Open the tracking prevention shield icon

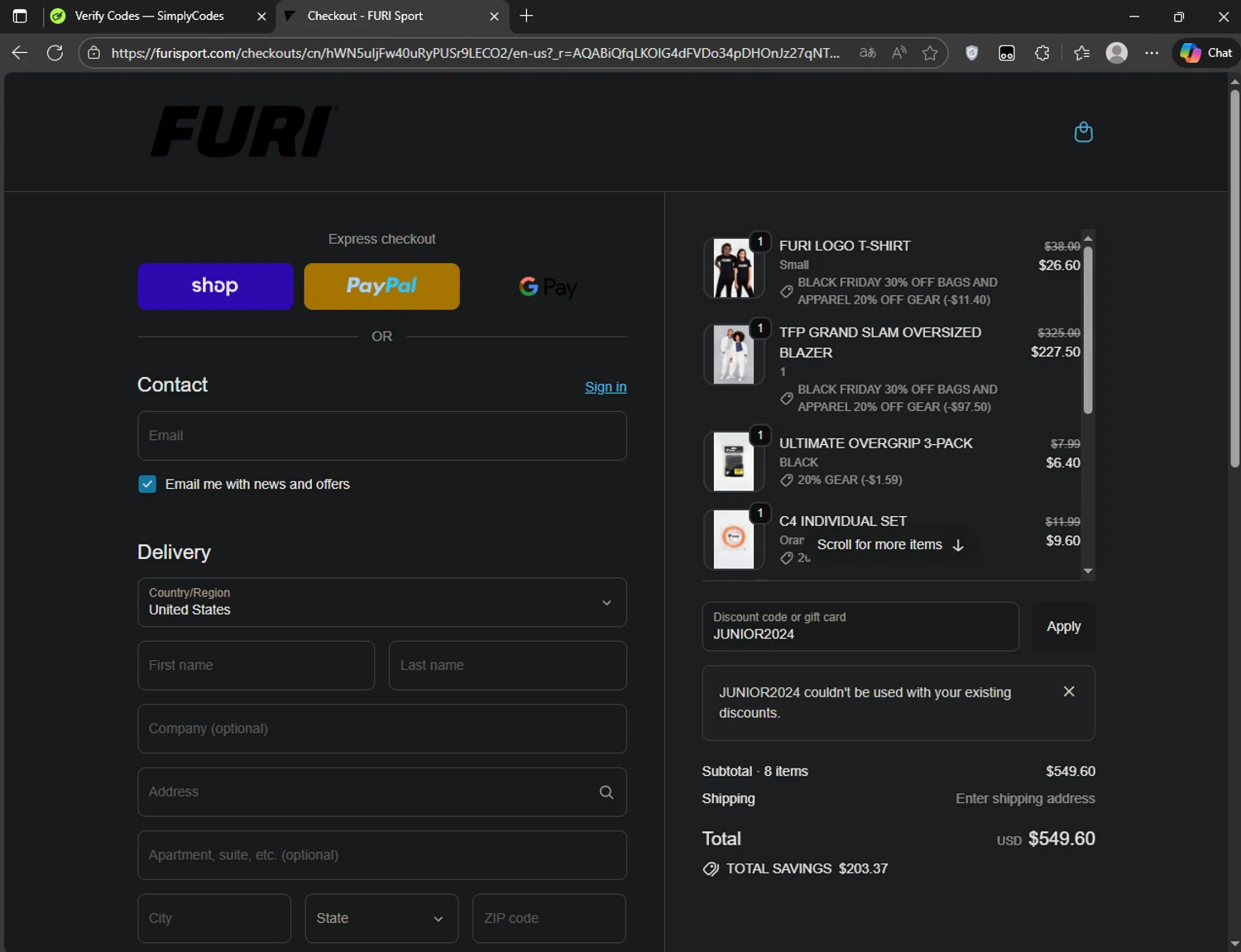tap(972, 53)
